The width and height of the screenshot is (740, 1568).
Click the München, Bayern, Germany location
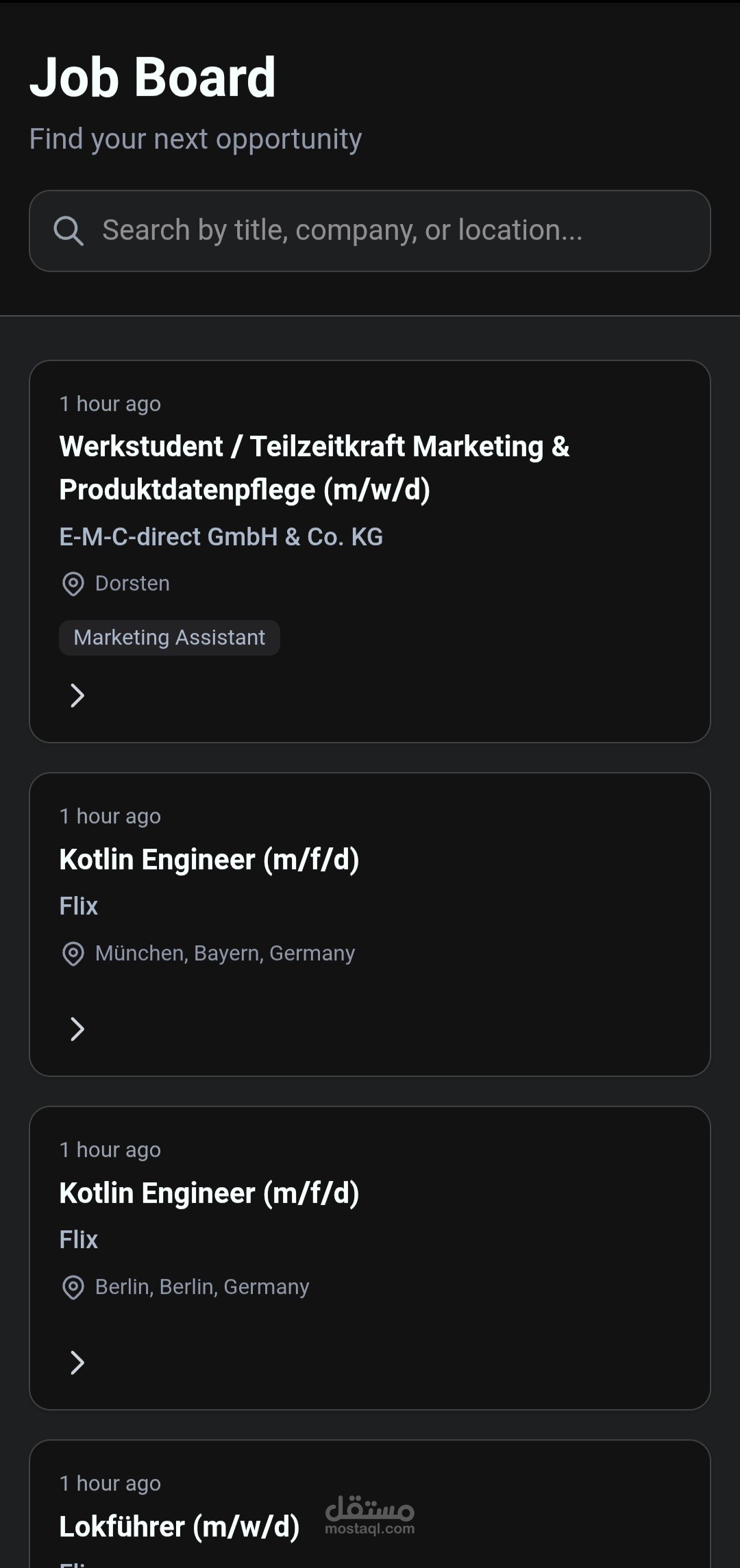pos(225,954)
